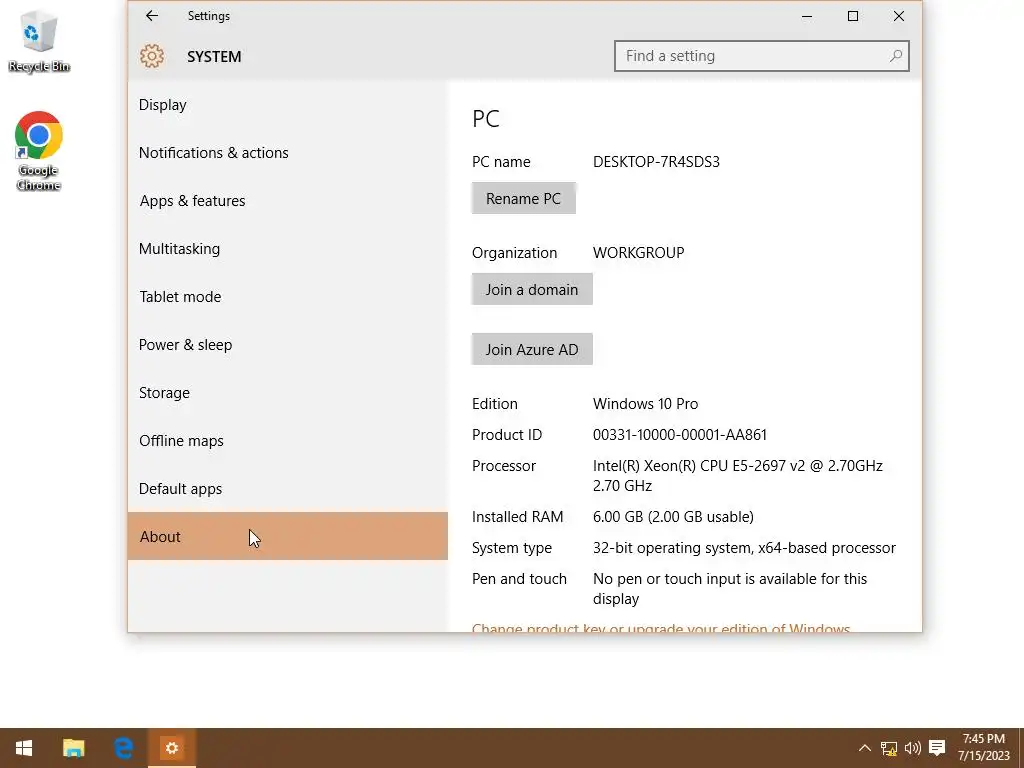The image size is (1024, 768).
Task: Select the About section
Action: pos(288,536)
